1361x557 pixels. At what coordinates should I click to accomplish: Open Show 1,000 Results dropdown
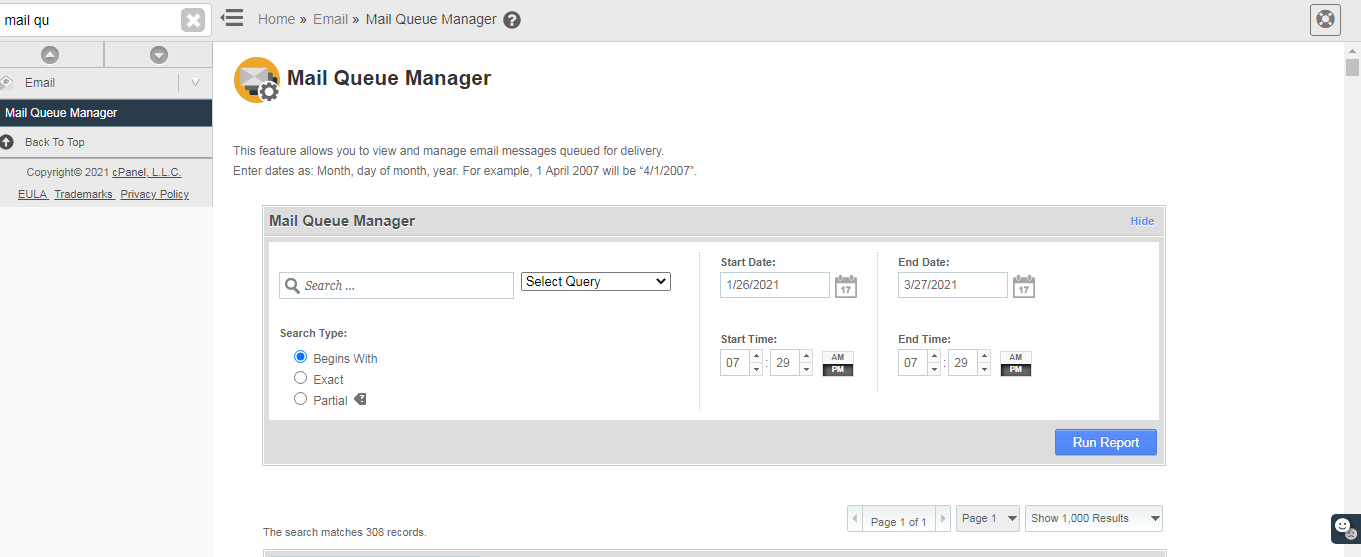(1094, 518)
